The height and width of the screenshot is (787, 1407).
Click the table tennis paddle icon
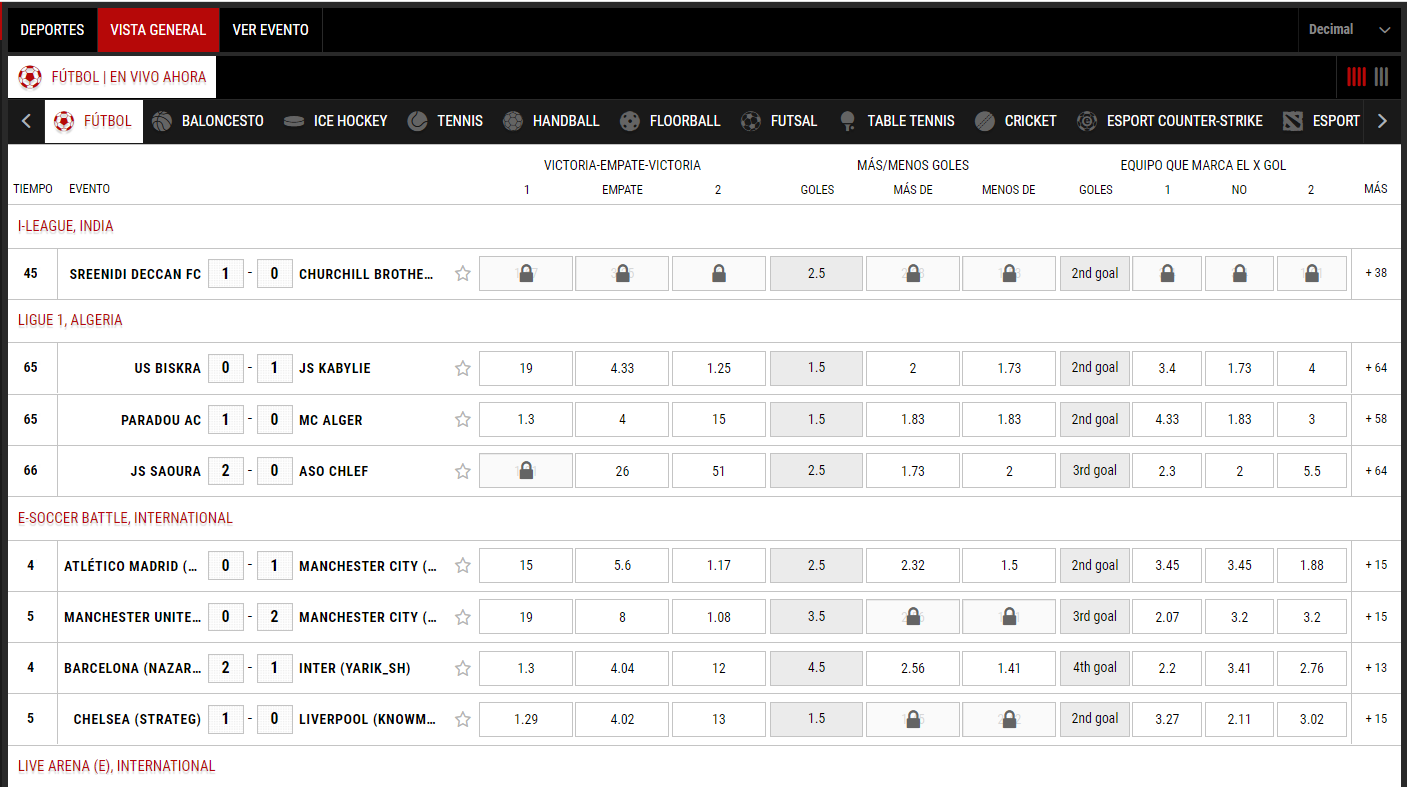pos(848,121)
